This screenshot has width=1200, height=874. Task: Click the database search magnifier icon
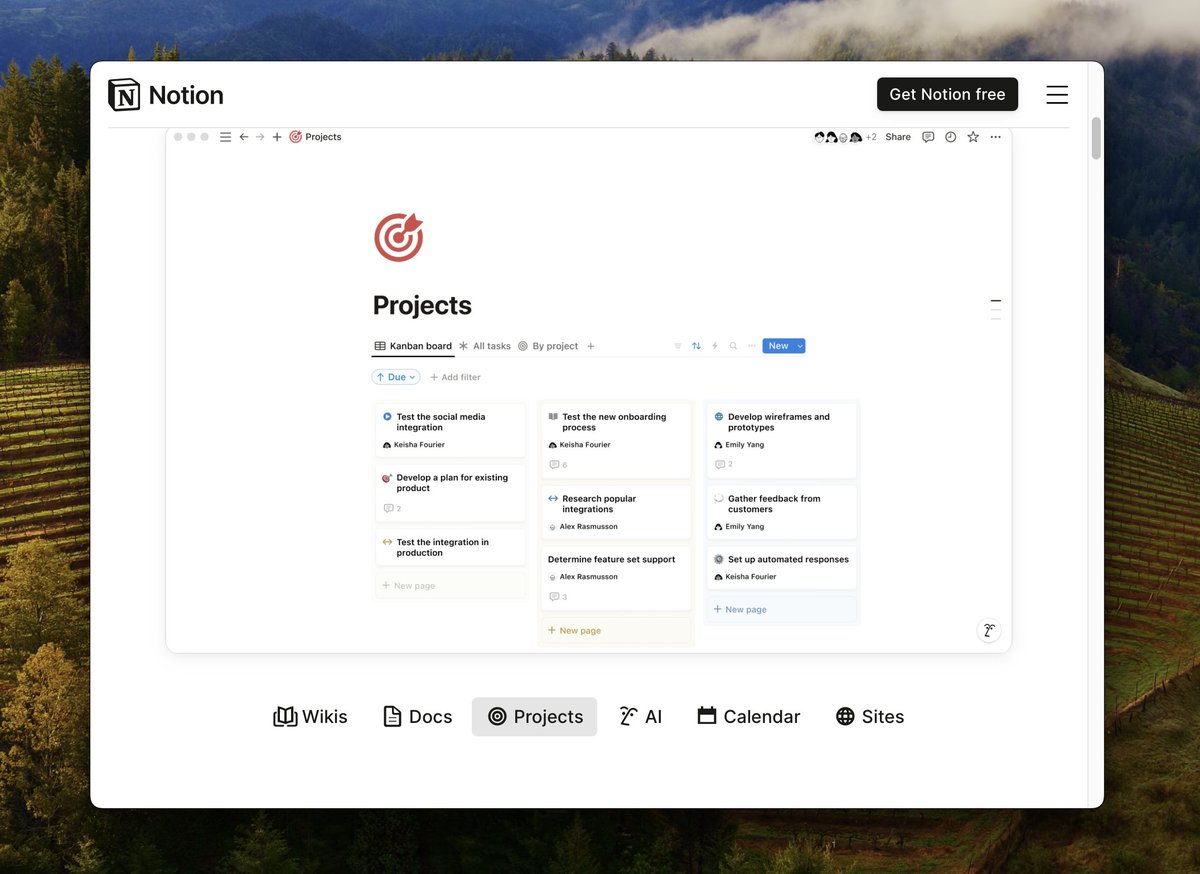[733, 346]
